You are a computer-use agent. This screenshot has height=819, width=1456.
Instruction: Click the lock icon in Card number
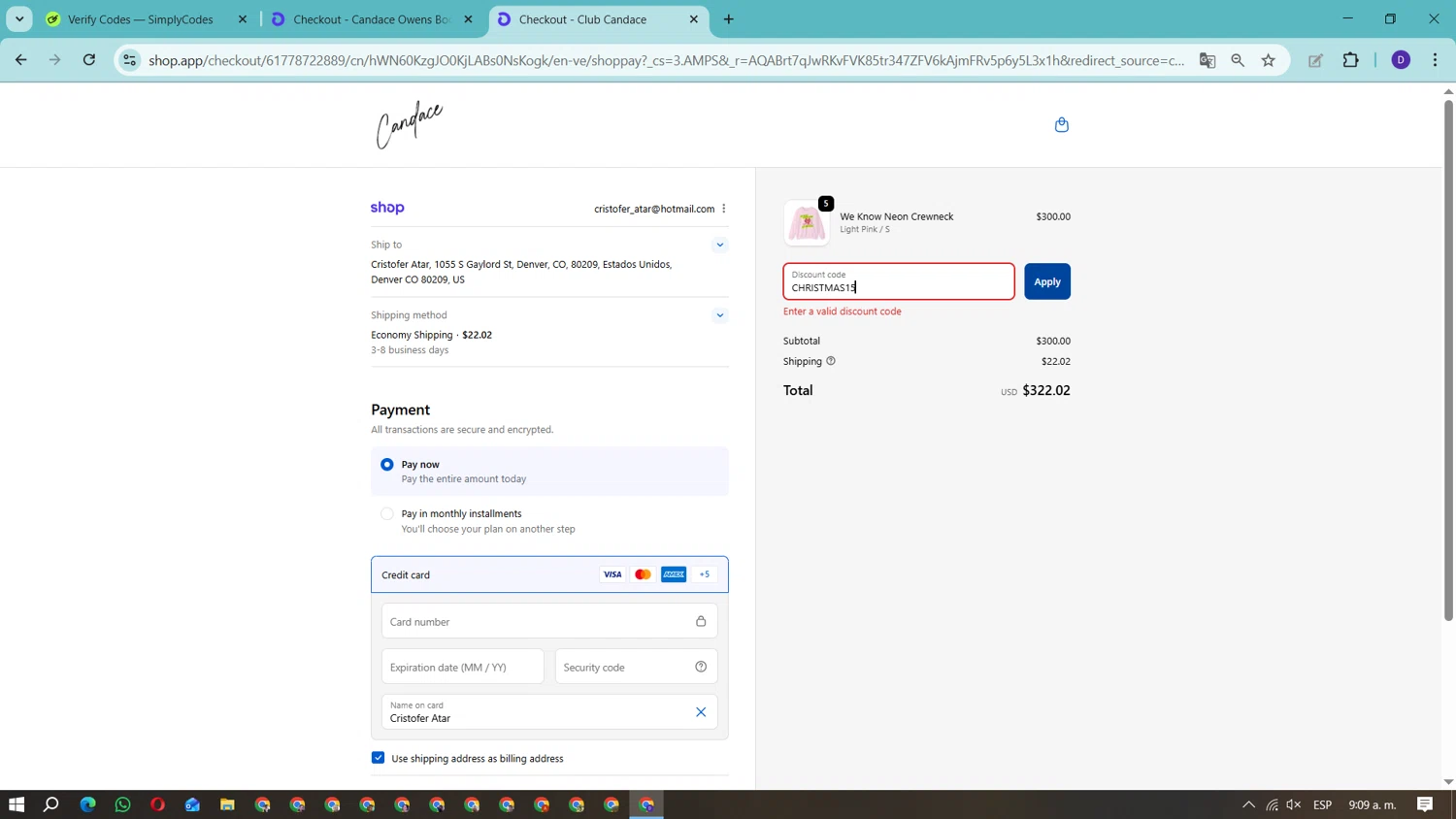pos(701,621)
